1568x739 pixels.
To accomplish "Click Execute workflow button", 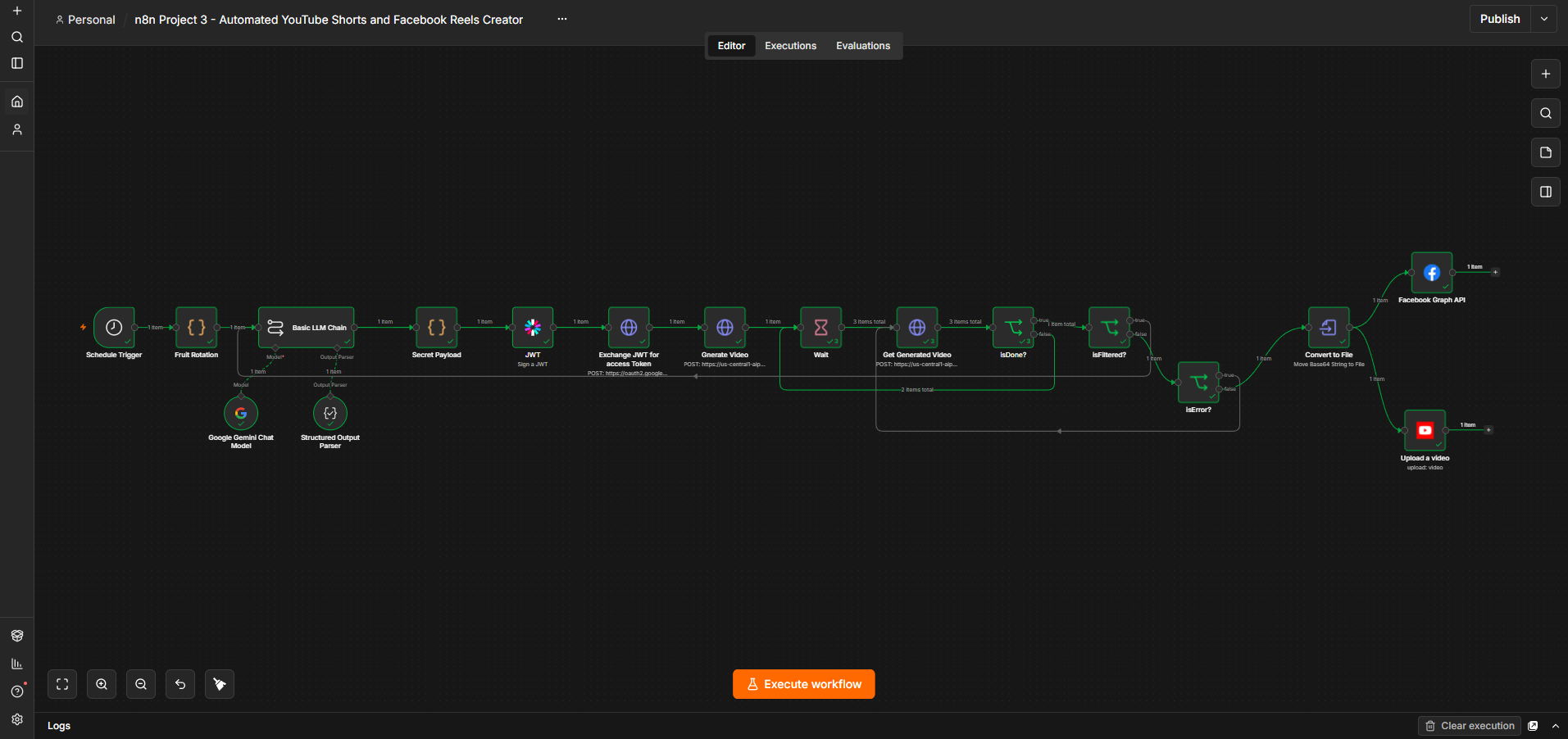I will (x=803, y=684).
